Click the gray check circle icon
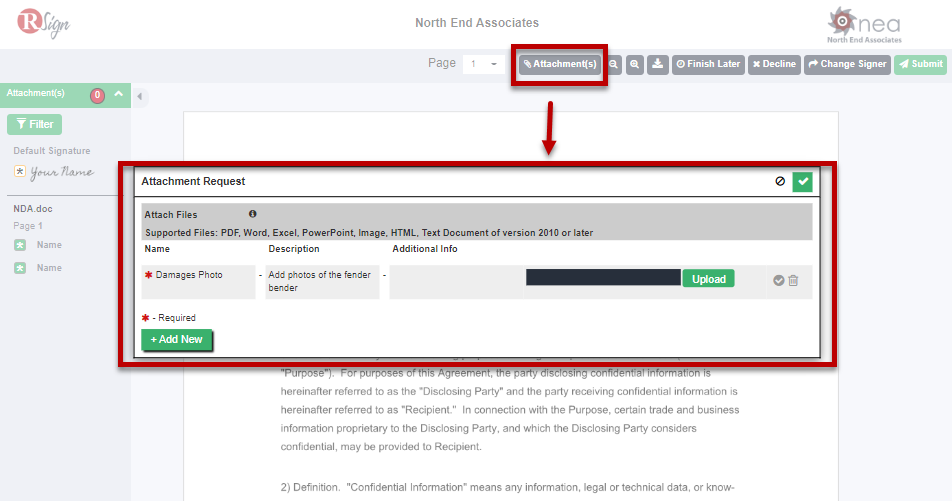Screen dimensions: 952x501 point(778,281)
